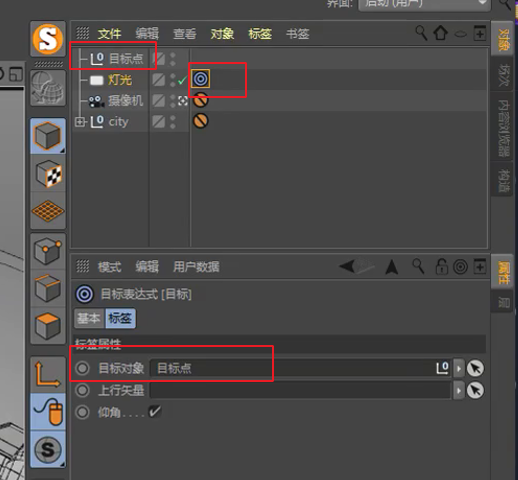Toggle the Enable Axis tool icon
Viewport: 518px width, 480px height.
[x=48, y=375]
